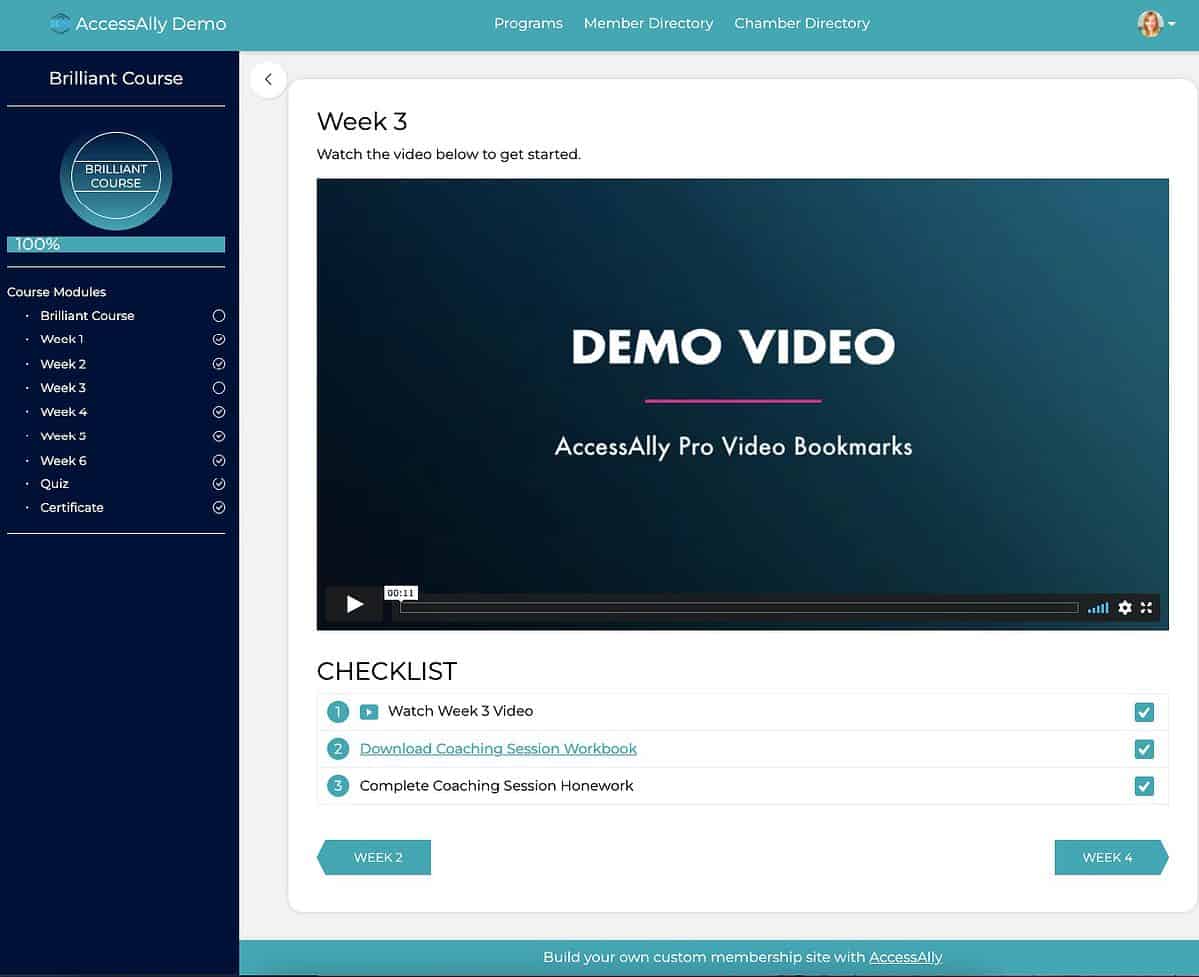Click the AccessAlly logo icon in header
The image size is (1199, 977).
(x=62, y=22)
